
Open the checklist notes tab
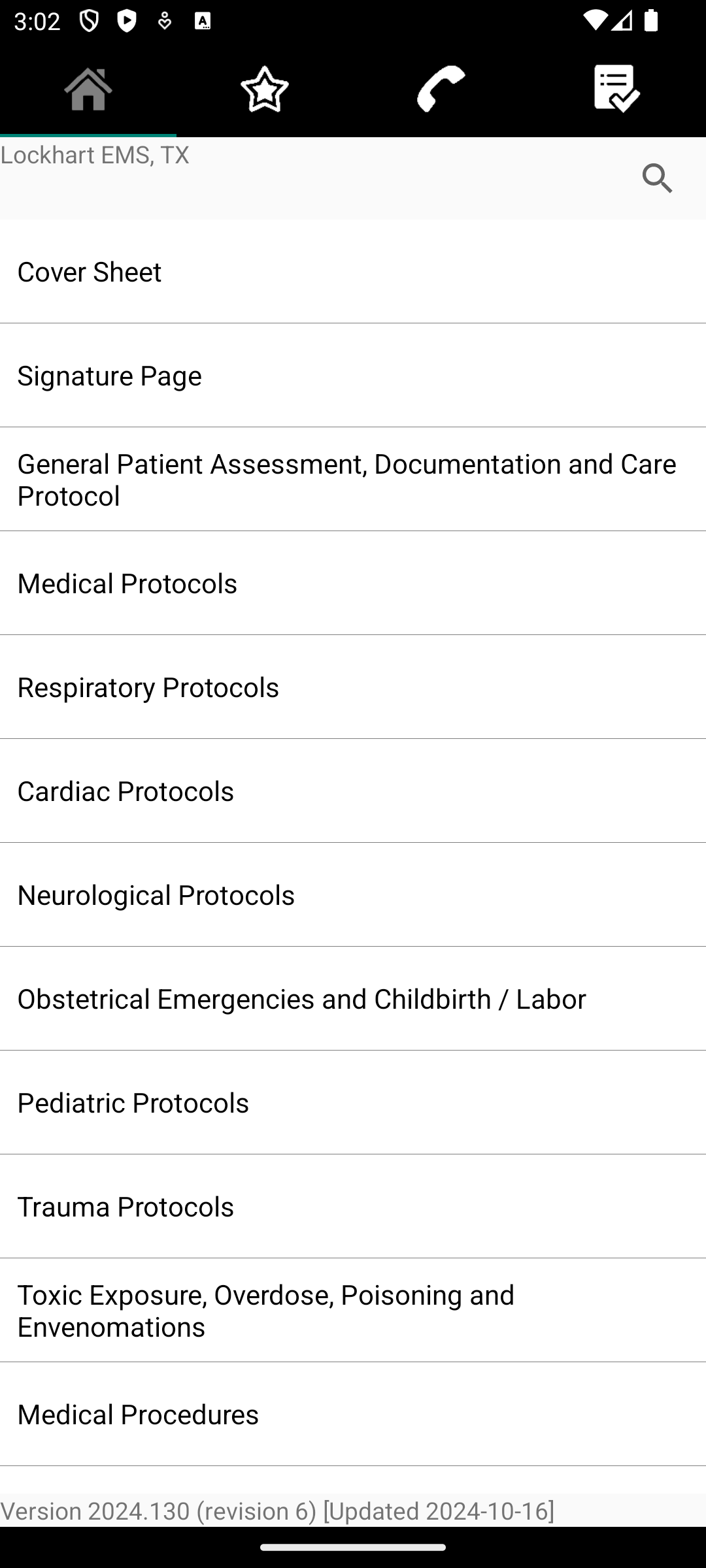(x=617, y=89)
